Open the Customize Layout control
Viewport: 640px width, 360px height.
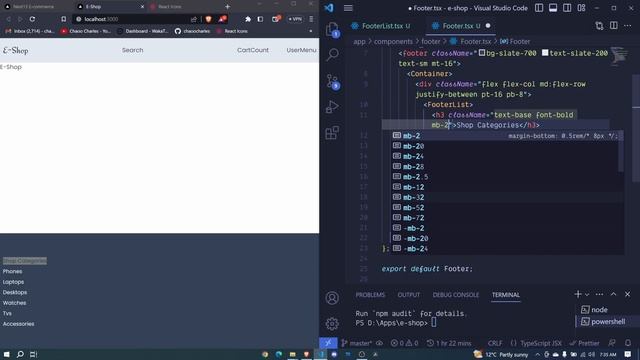click(x=581, y=8)
